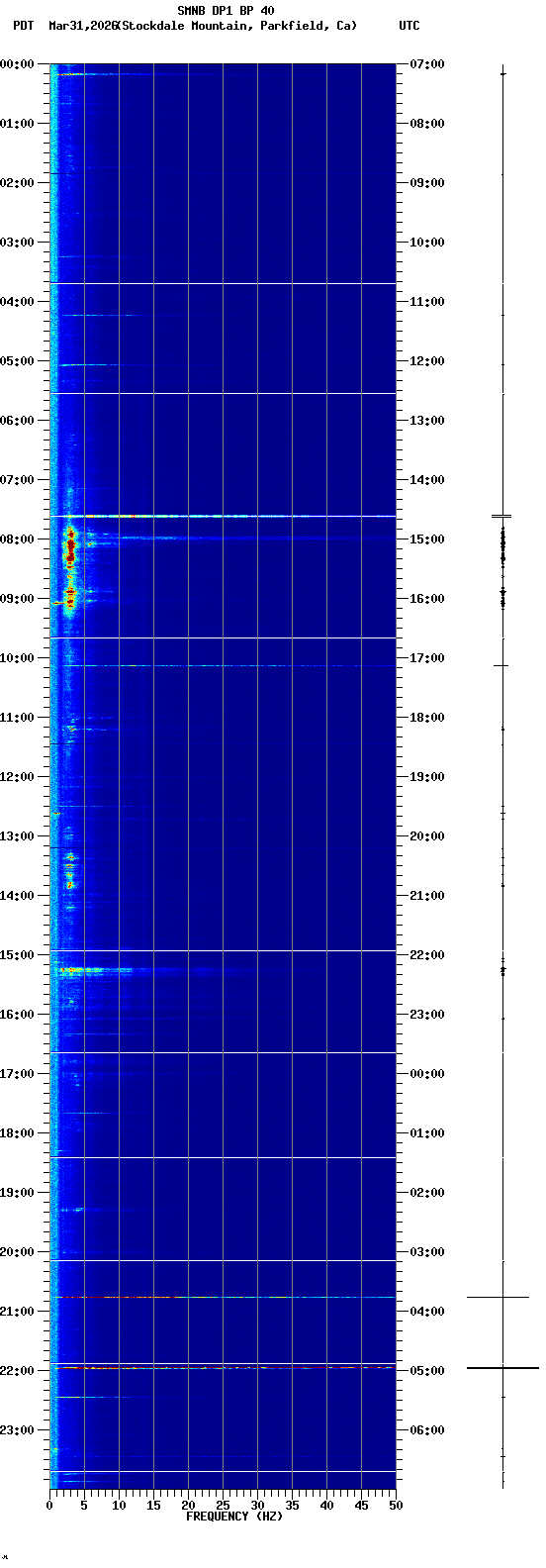Click the UTC axis '22:00' time label
This screenshot has height=1568, width=546.
pyautogui.click(x=426, y=955)
